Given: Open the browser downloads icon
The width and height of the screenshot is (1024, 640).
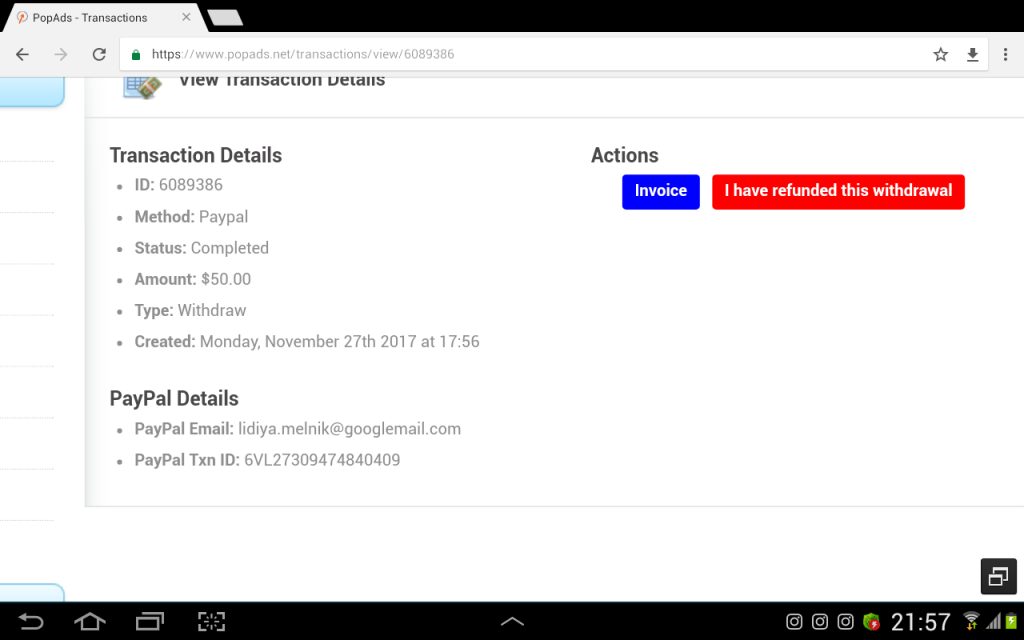Looking at the screenshot, I should coord(972,54).
